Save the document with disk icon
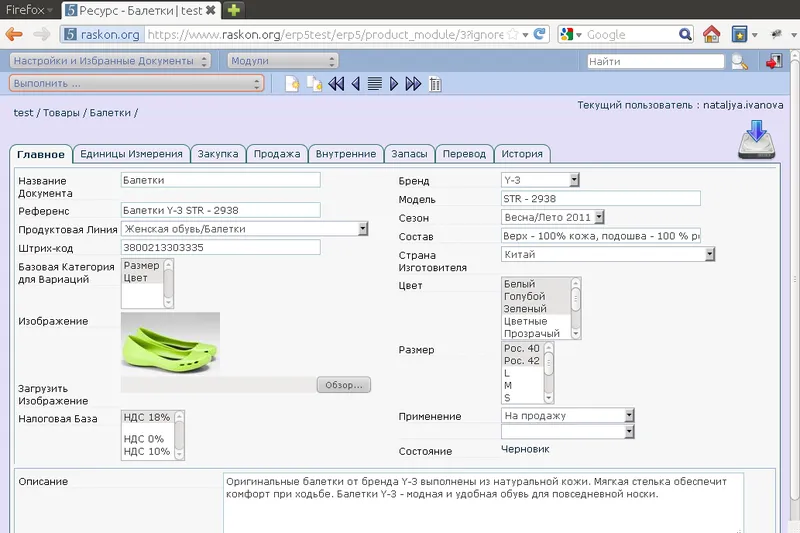 tap(757, 141)
